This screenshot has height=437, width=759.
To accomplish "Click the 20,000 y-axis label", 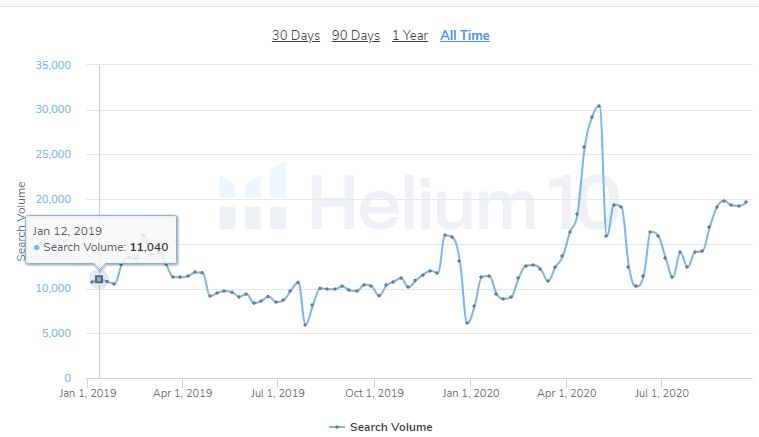I will [52, 199].
